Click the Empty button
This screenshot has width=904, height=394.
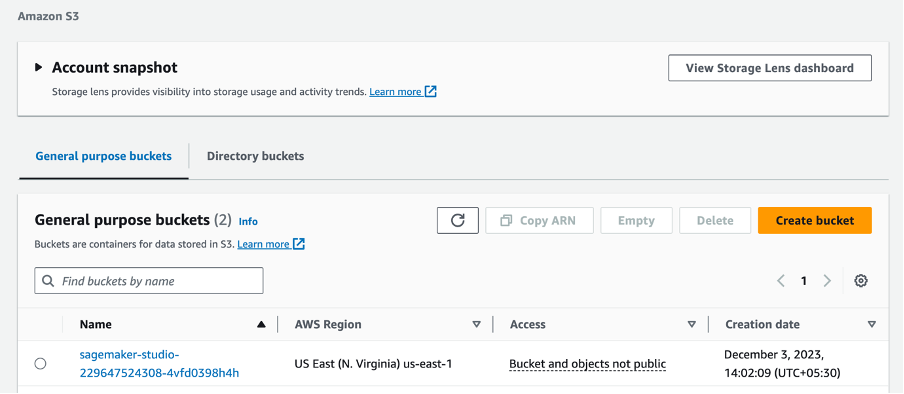click(636, 220)
